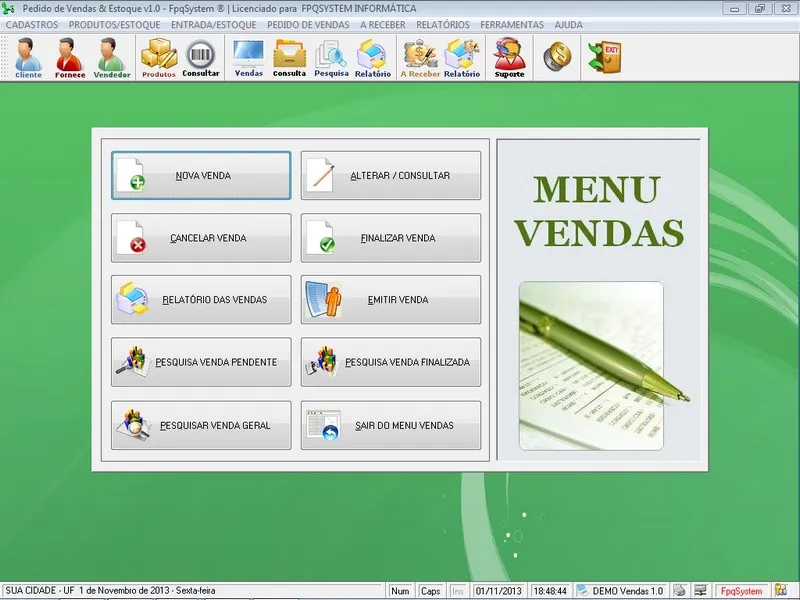Open the Cliente toolbar icon
The height and width of the screenshot is (600, 800).
(28, 58)
